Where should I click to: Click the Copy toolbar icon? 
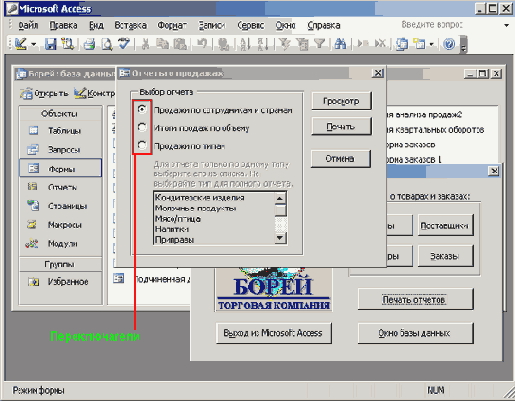162,44
